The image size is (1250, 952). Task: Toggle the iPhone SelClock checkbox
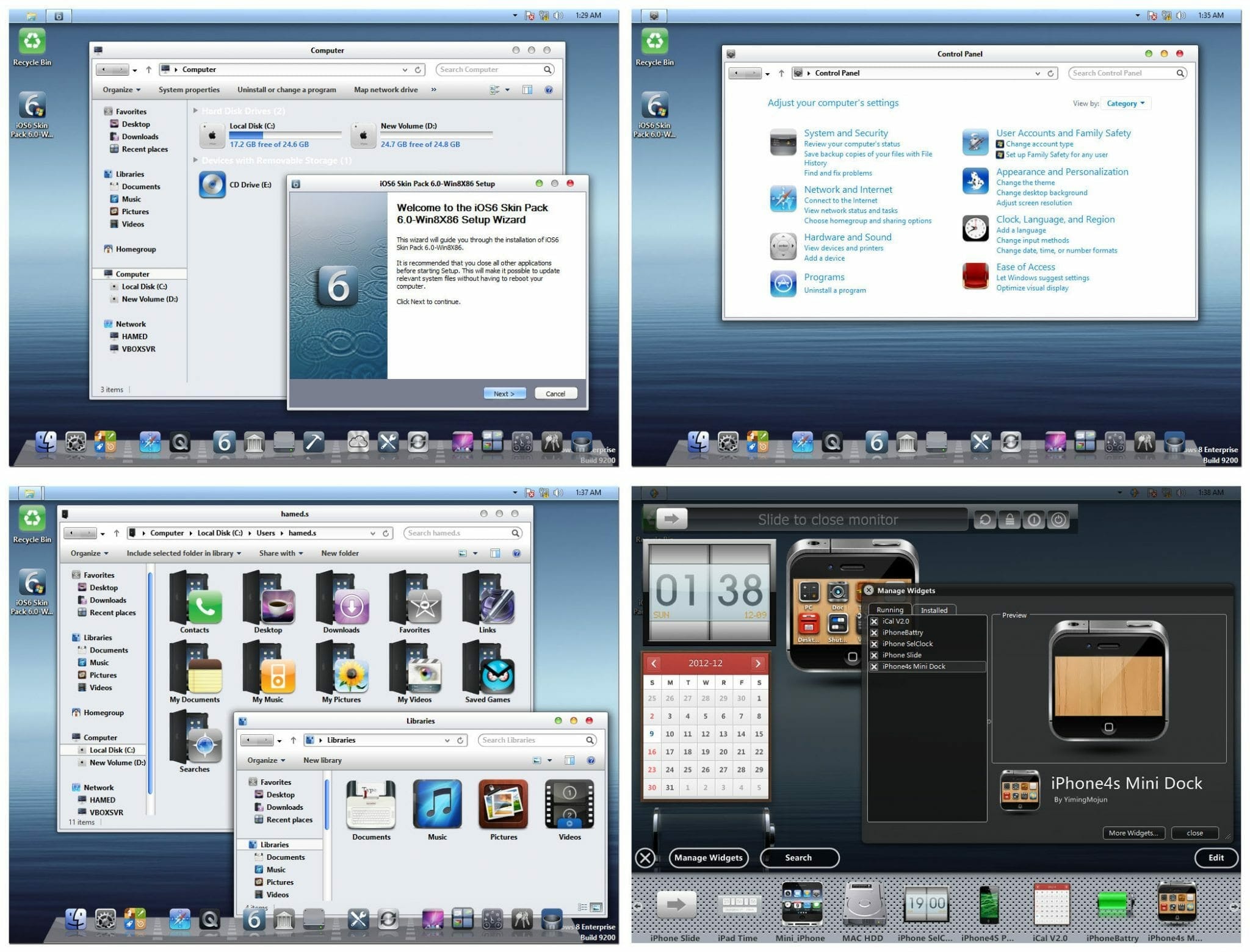click(x=874, y=644)
